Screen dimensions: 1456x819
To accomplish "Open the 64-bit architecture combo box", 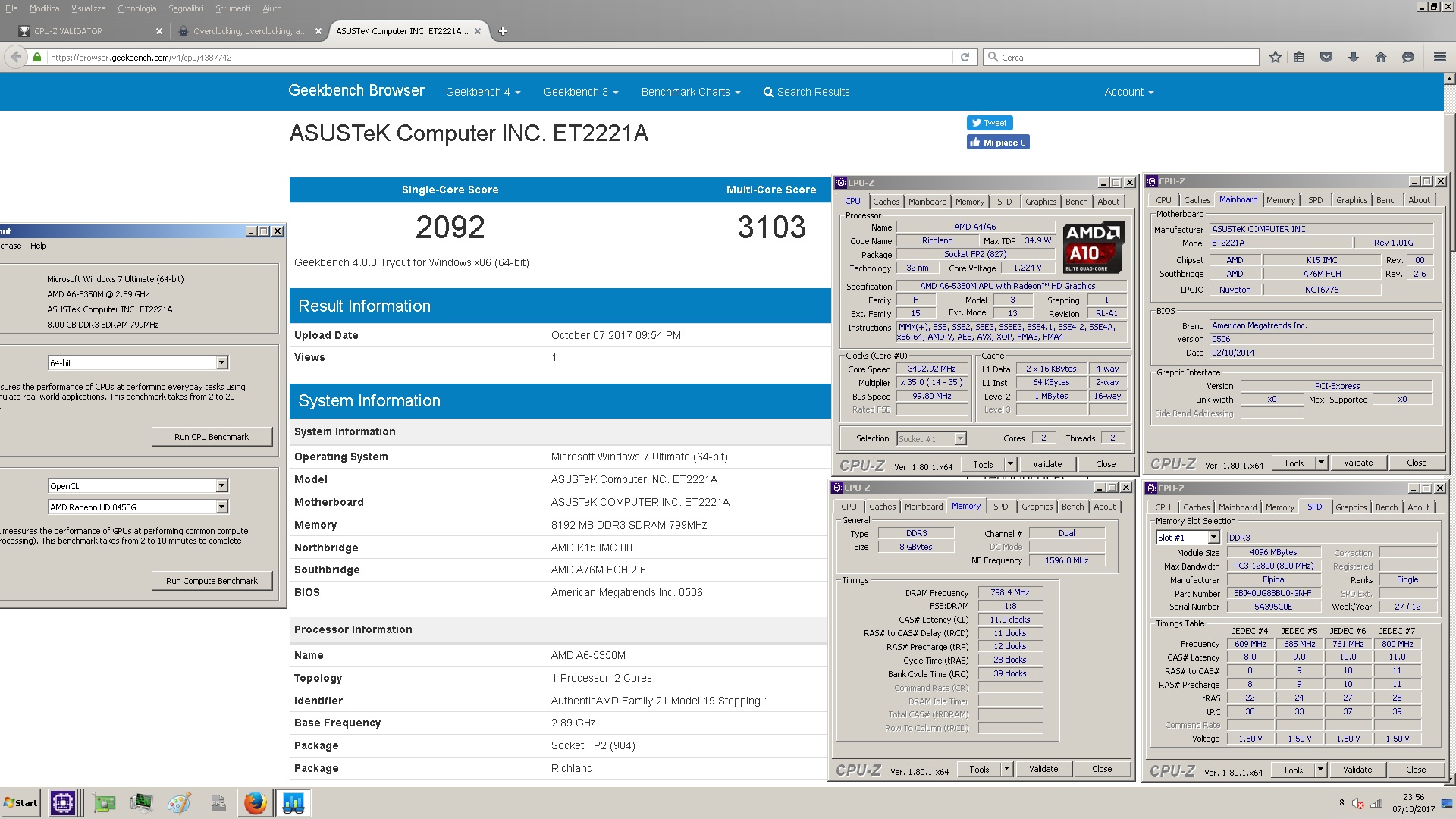I will [x=137, y=363].
